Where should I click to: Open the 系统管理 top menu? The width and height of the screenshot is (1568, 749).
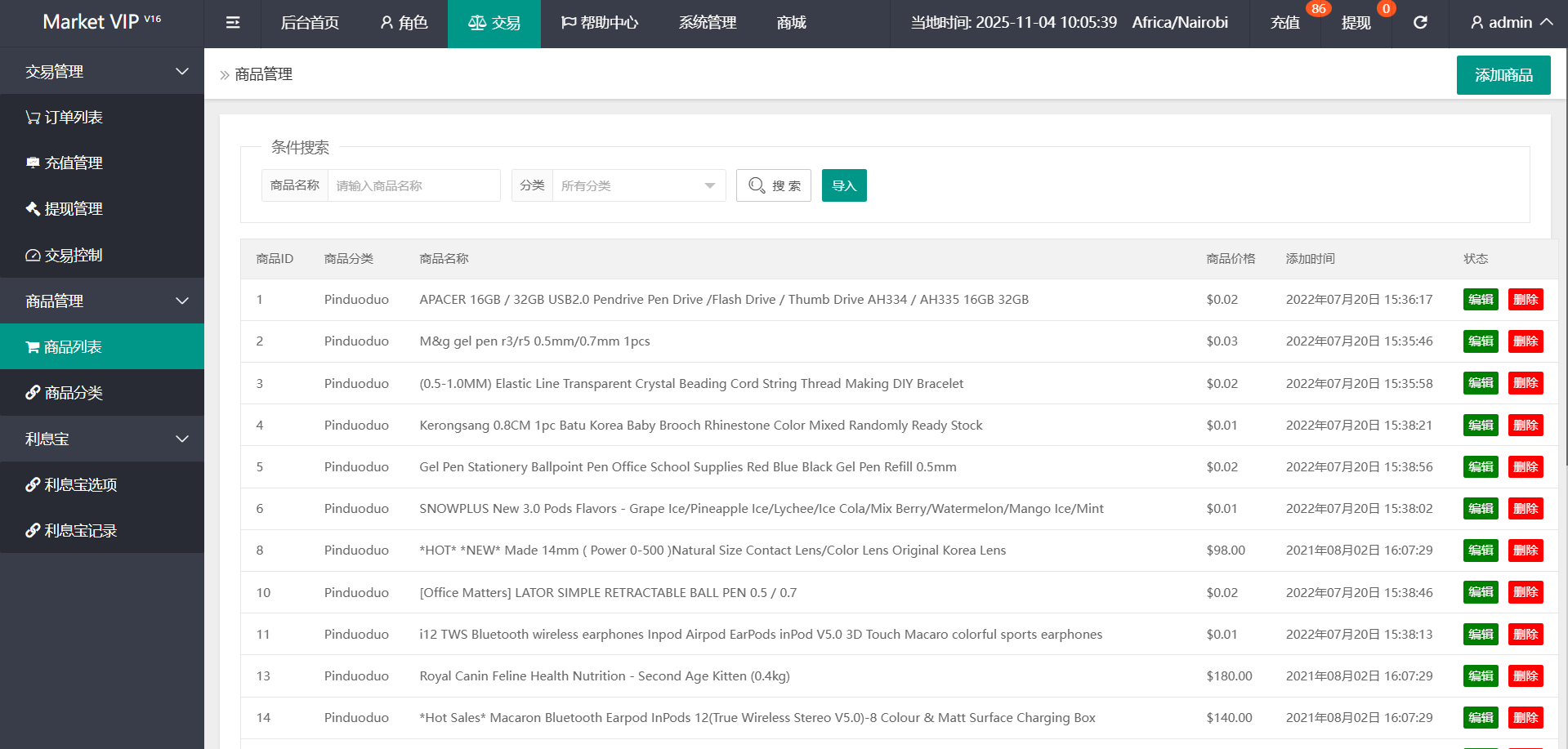tap(708, 23)
